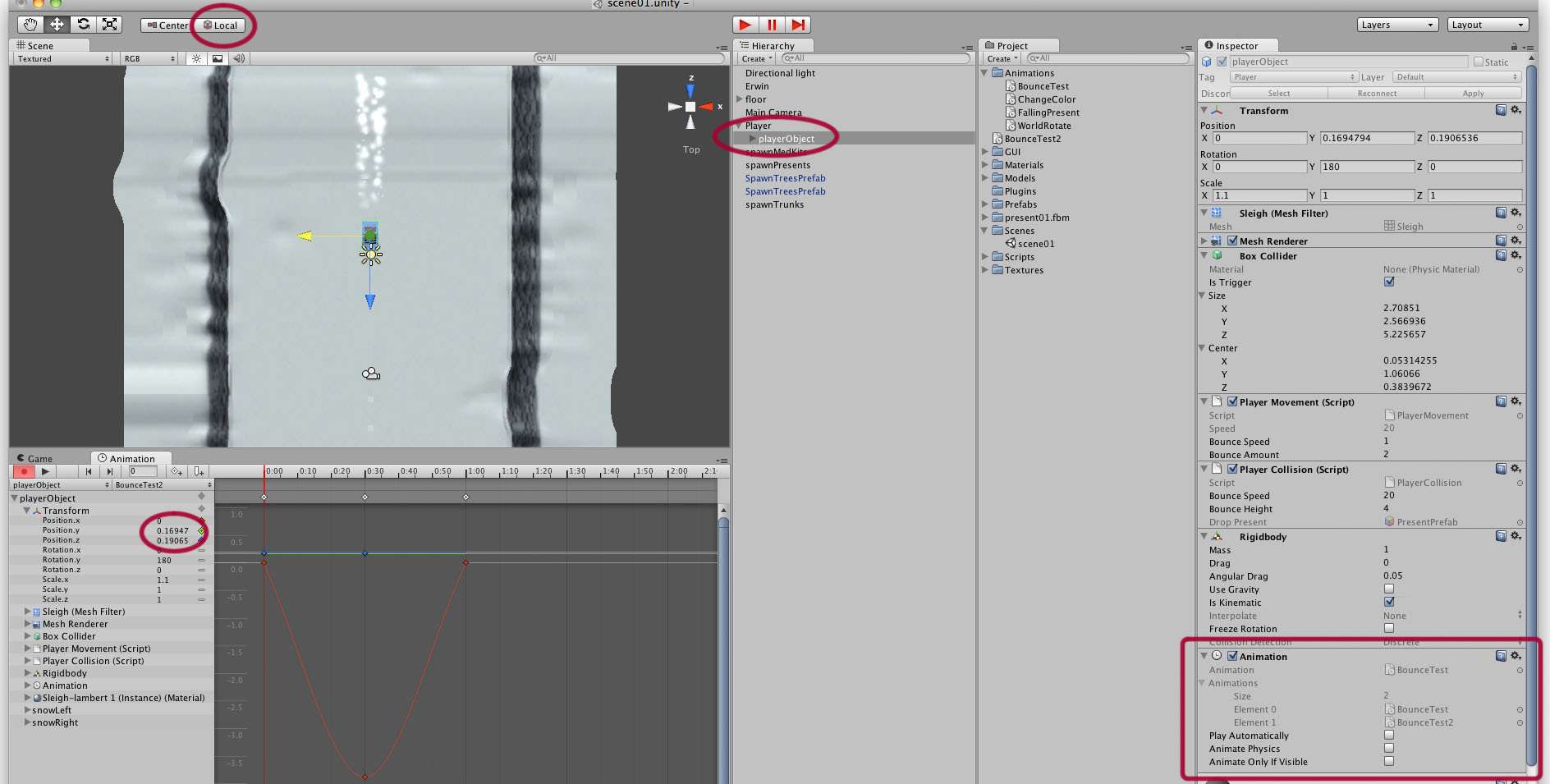Click the Add Event icon
Image resolution: width=1550 pixels, height=784 pixels.
[199, 471]
